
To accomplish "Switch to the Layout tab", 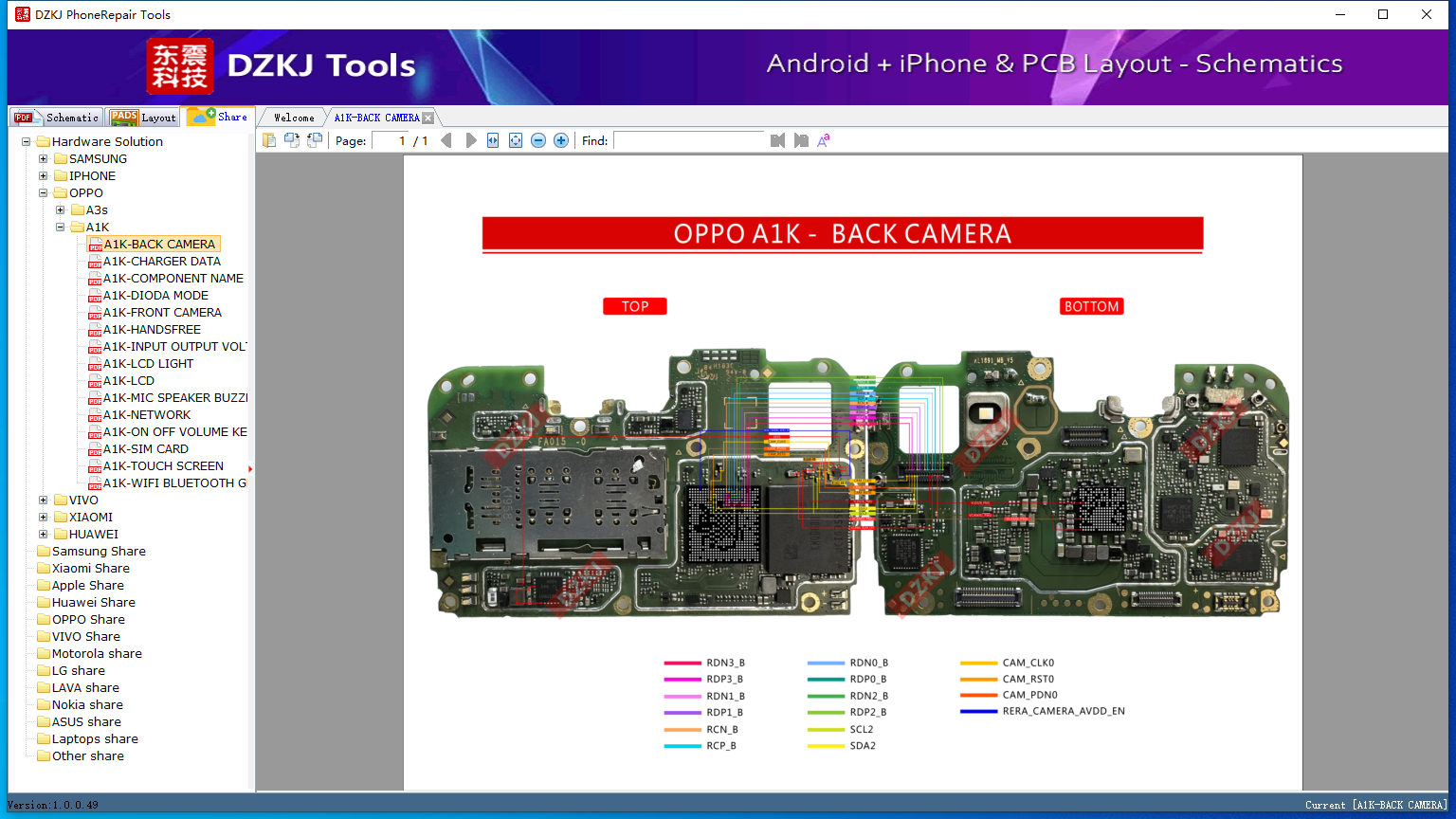I will click(x=143, y=118).
